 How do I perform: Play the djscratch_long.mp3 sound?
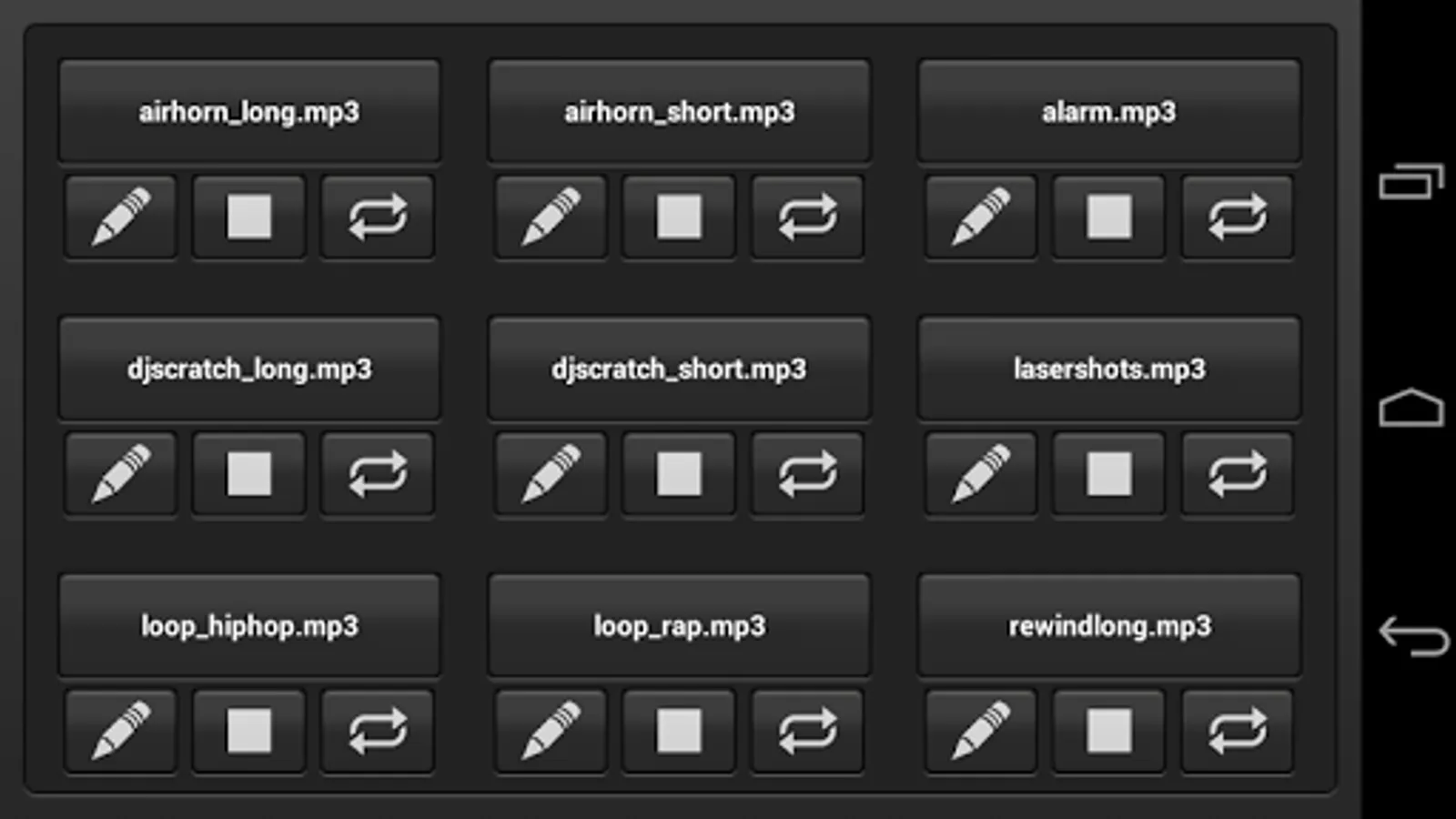(249, 369)
